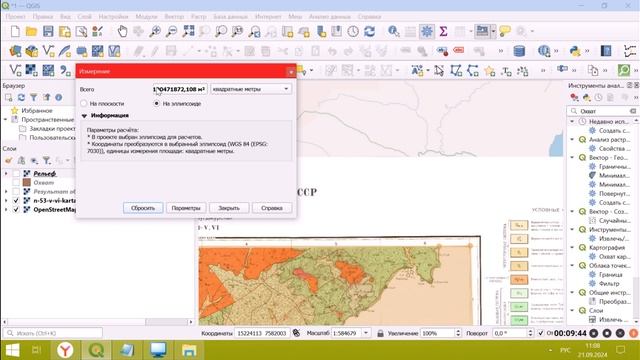This screenshot has width=640, height=360.
Task: Toggle visibility of Охват layer
Action: [16, 182]
